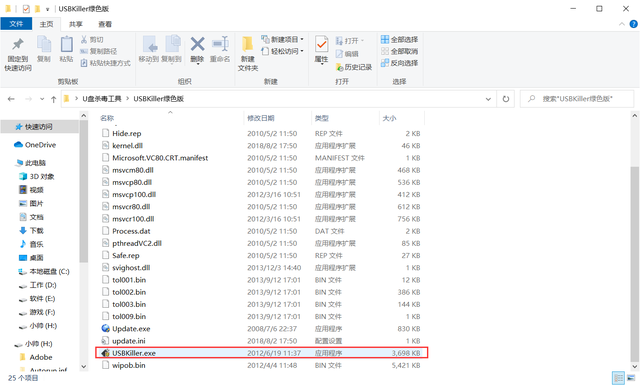Sort by the Size column header
The width and height of the screenshot is (640, 385).
point(389,118)
